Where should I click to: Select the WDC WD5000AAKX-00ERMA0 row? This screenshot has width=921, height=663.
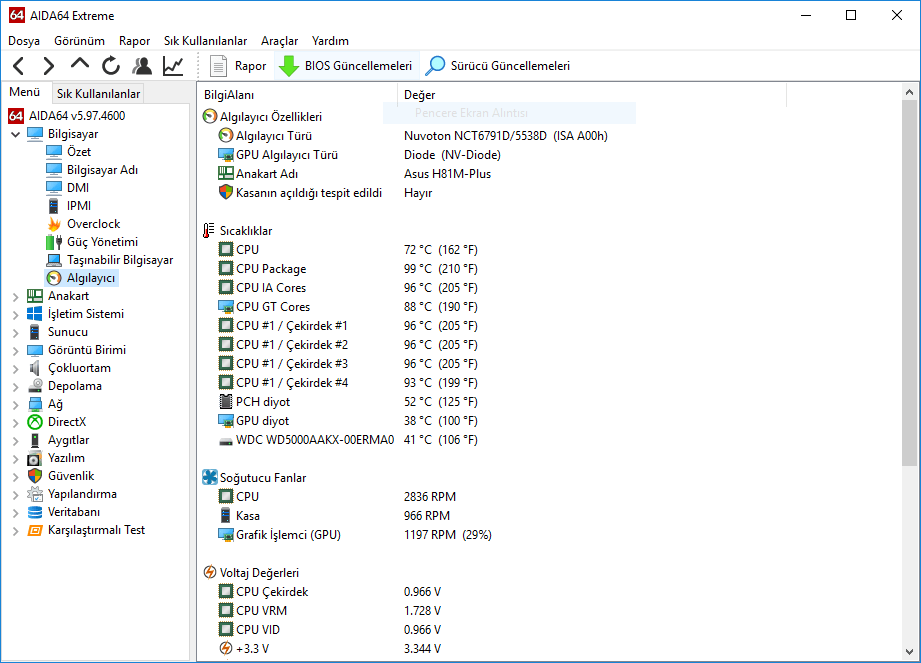pos(348,440)
